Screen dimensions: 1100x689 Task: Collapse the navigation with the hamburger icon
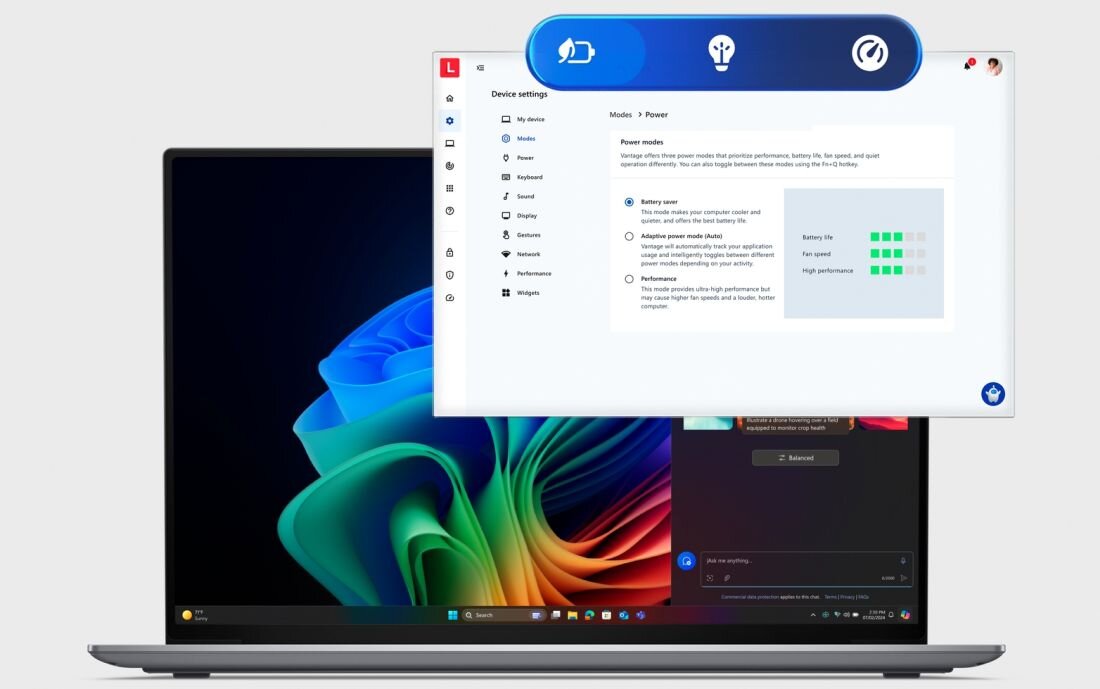480,66
